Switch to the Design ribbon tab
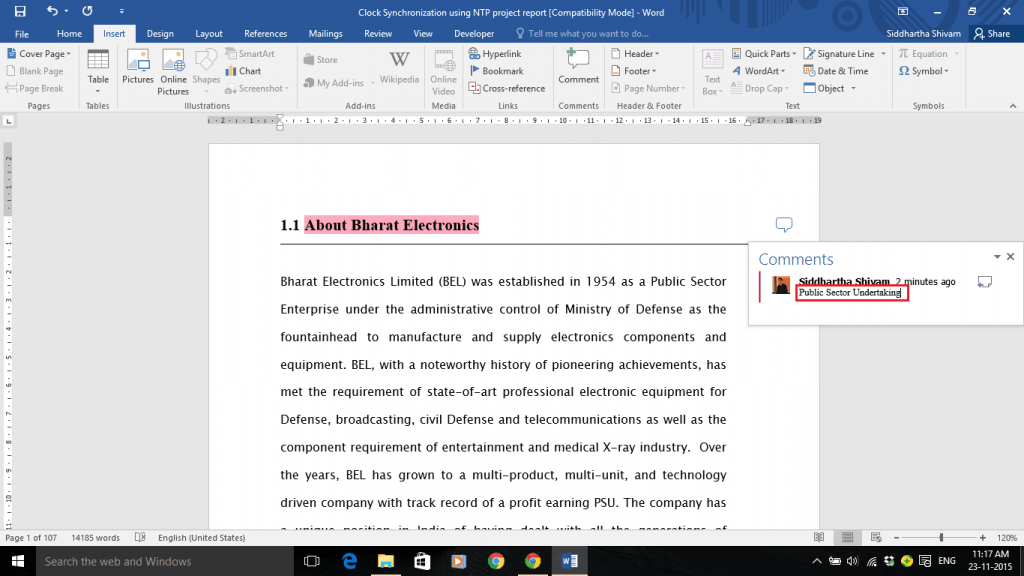This screenshot has width=1024, height=576. tap(160, 33)
